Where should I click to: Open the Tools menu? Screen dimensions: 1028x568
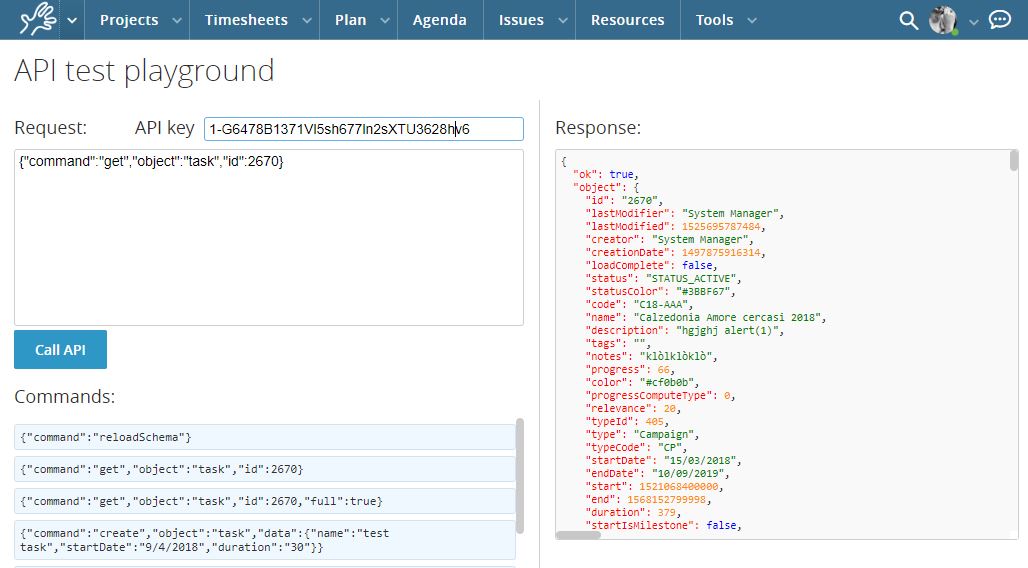pos(714,20)
